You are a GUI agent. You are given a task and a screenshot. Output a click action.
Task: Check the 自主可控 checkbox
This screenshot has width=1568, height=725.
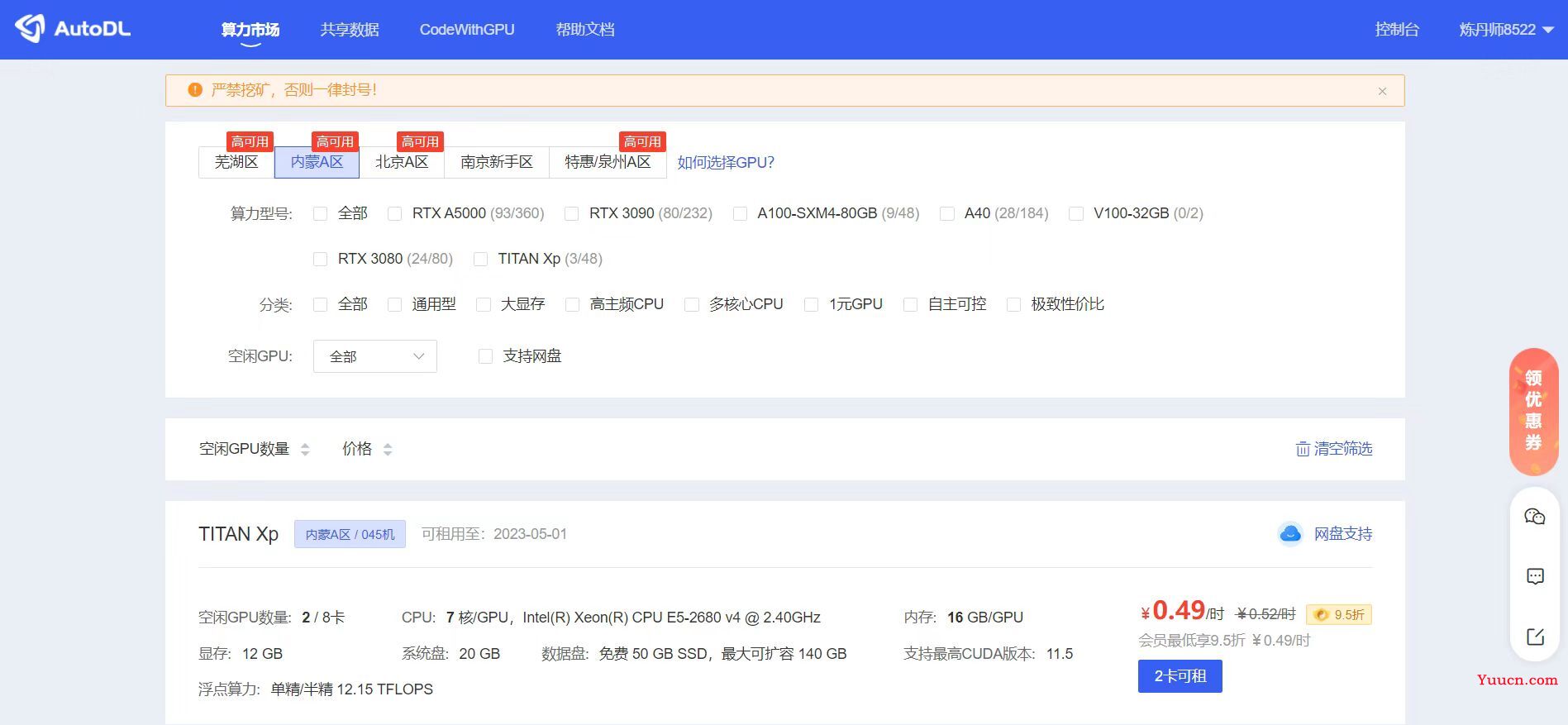click(x=911, y=304)
